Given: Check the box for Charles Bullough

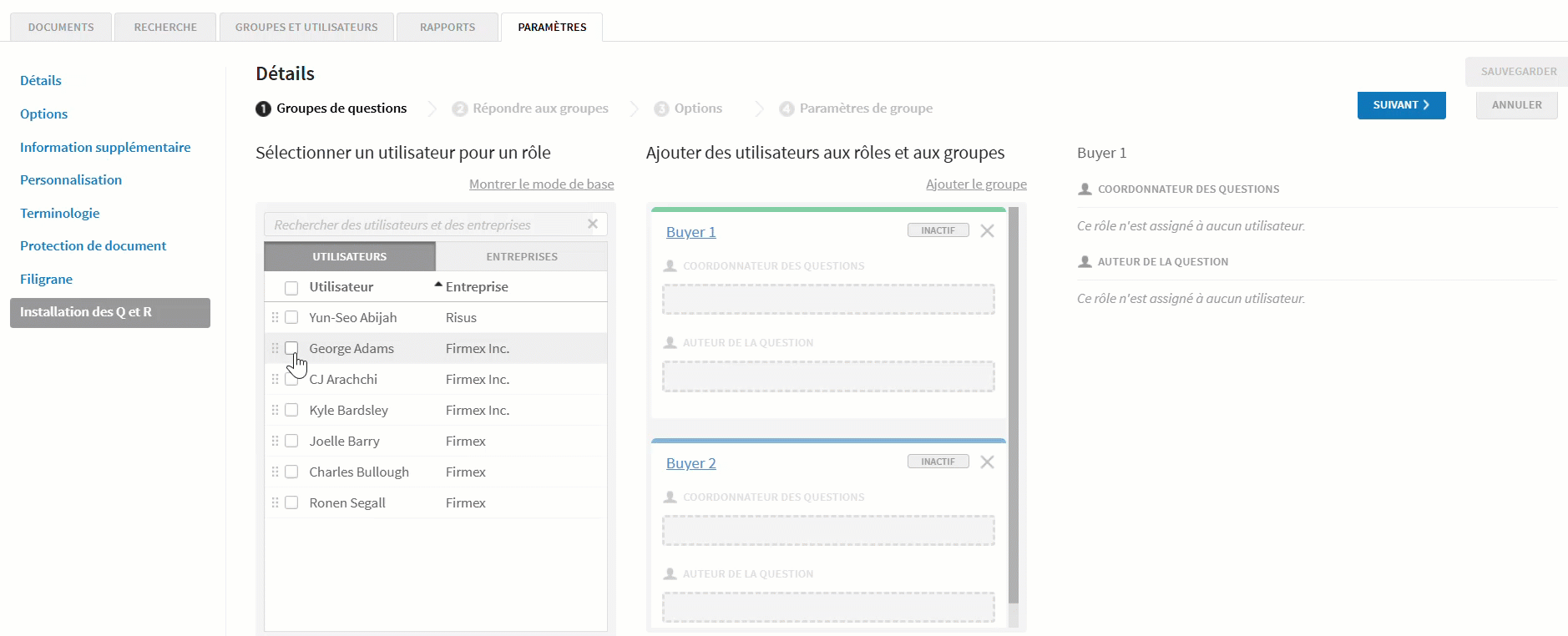Looking at the screenshot, I should click(291, 472).
